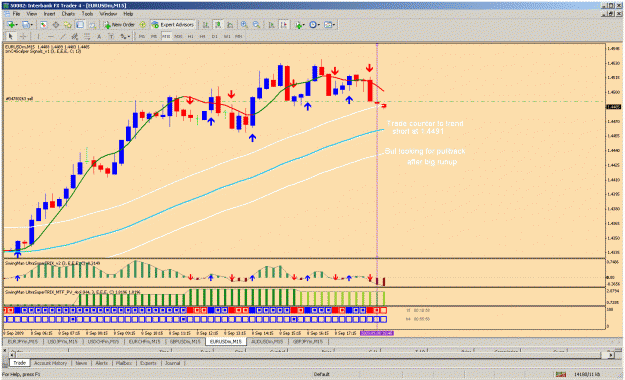Select the horizontal line tool

click(x=51, y=36)
